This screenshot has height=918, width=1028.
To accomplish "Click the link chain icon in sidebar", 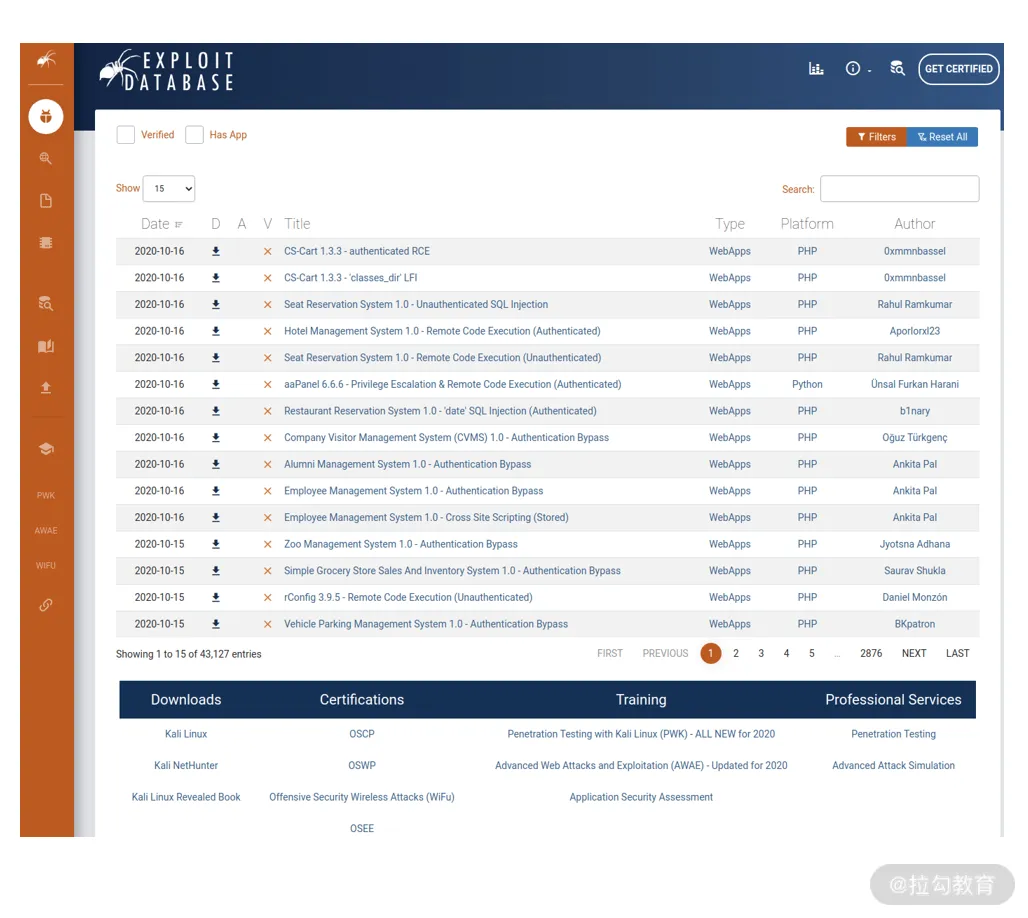I will (x=46, y=605).
